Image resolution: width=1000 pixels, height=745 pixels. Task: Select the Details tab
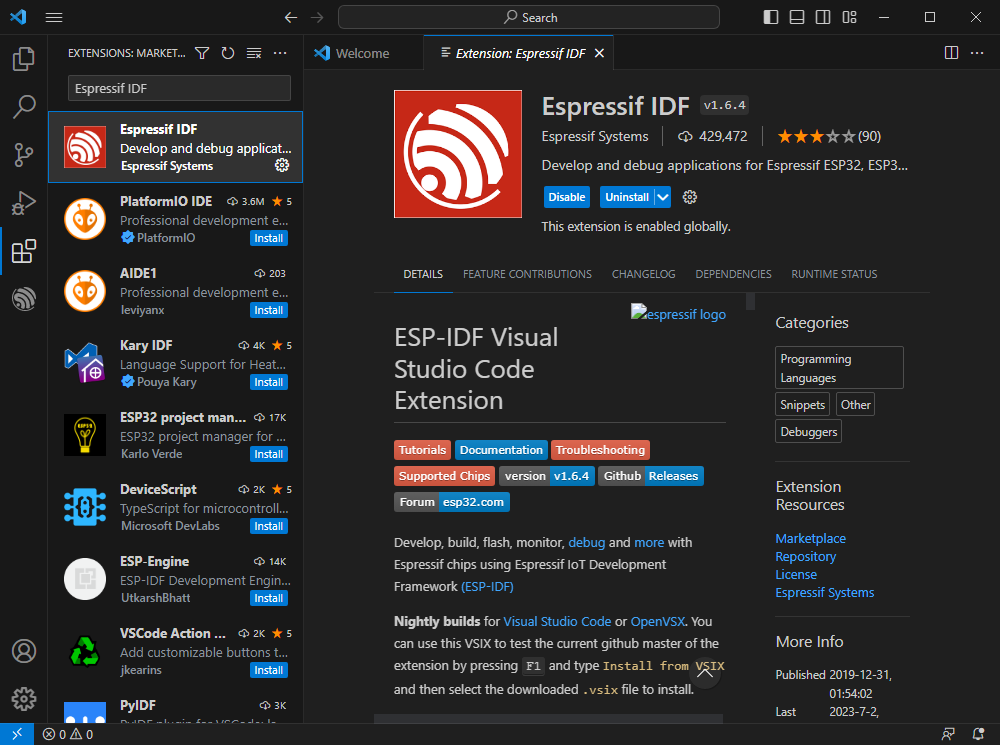[423, 274]
